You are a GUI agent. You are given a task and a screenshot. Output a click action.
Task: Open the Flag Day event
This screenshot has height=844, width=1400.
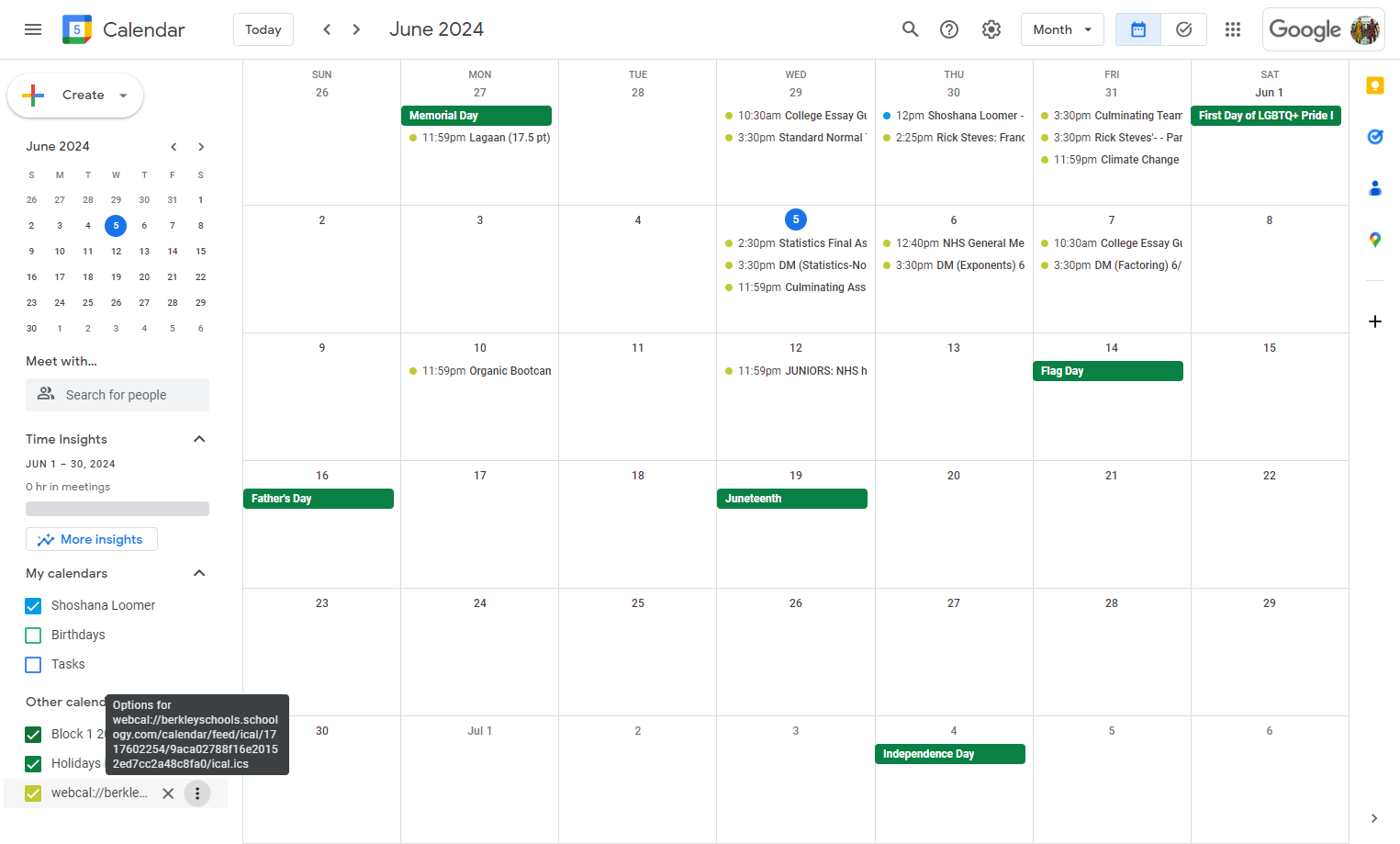[x=1108, y=371]
